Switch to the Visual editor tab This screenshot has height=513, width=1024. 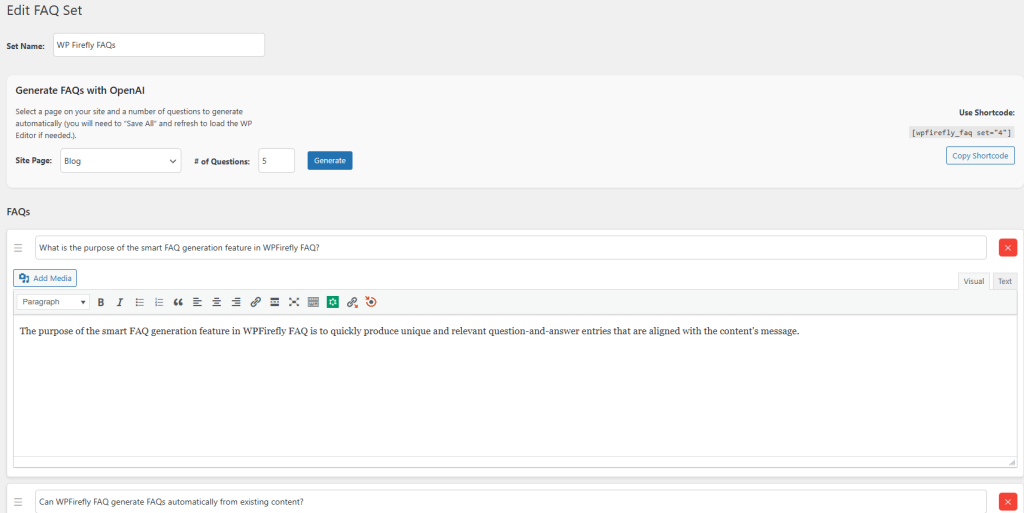coord(974,281)
